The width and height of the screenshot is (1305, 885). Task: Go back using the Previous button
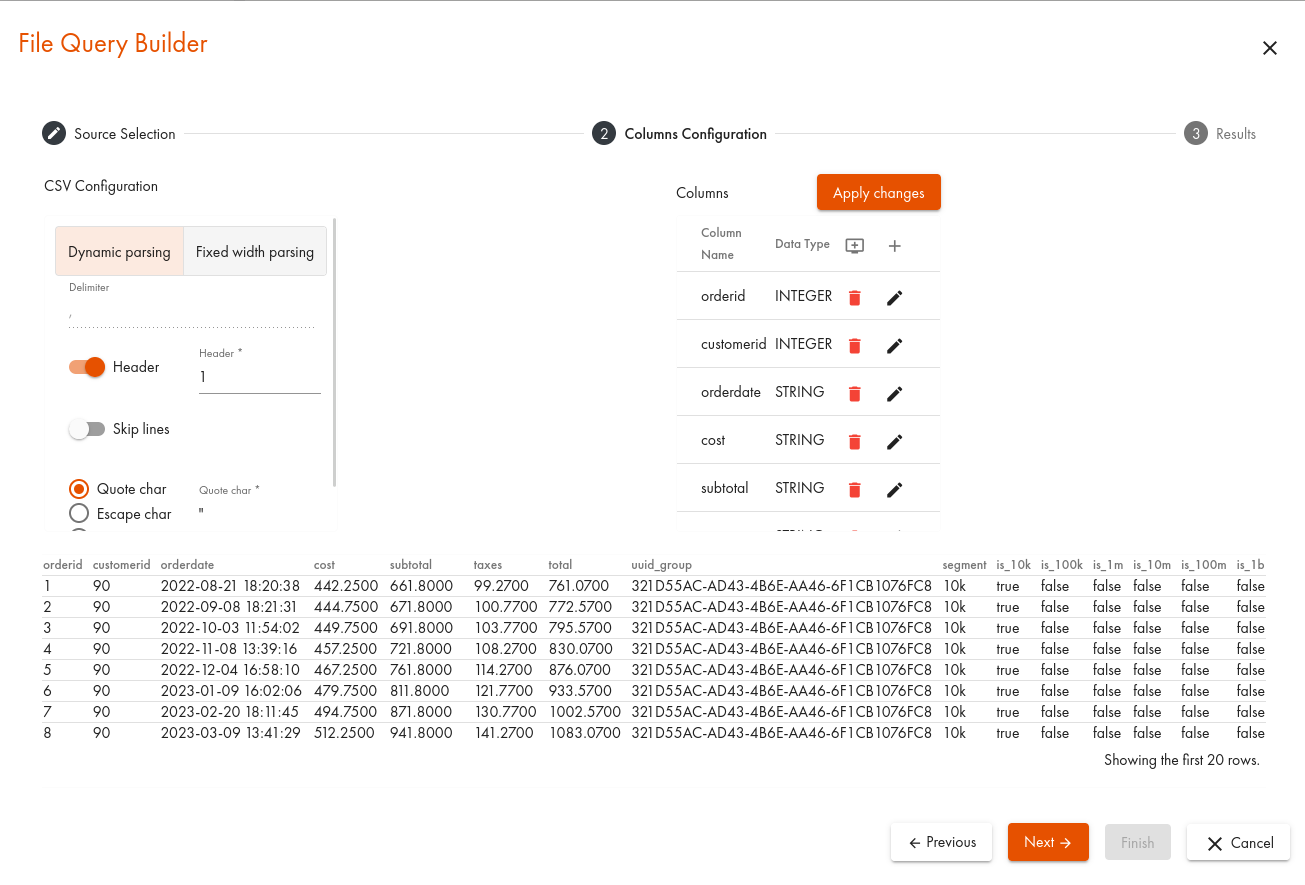pos(941,842)
